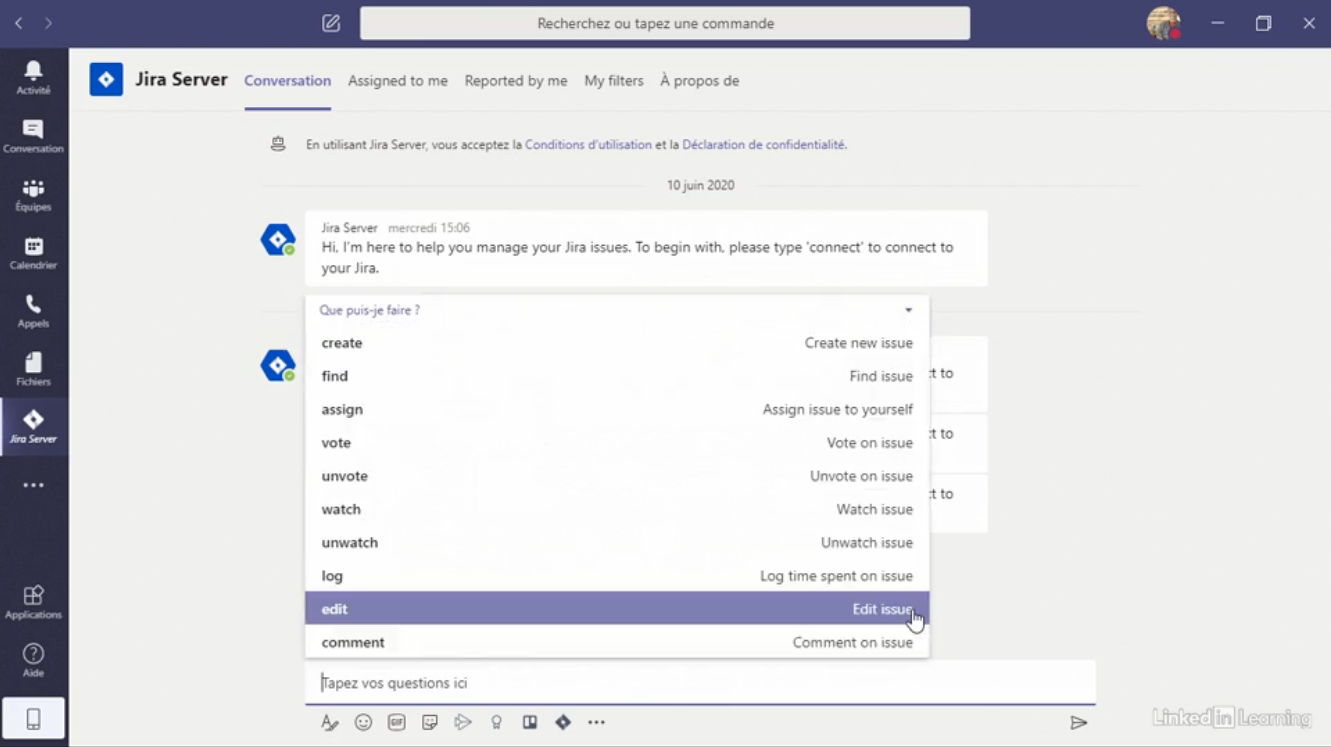The width and height of the screenshot is (1331, 747).
Task: Select the 'assign' command
Action: pos(617,409)
